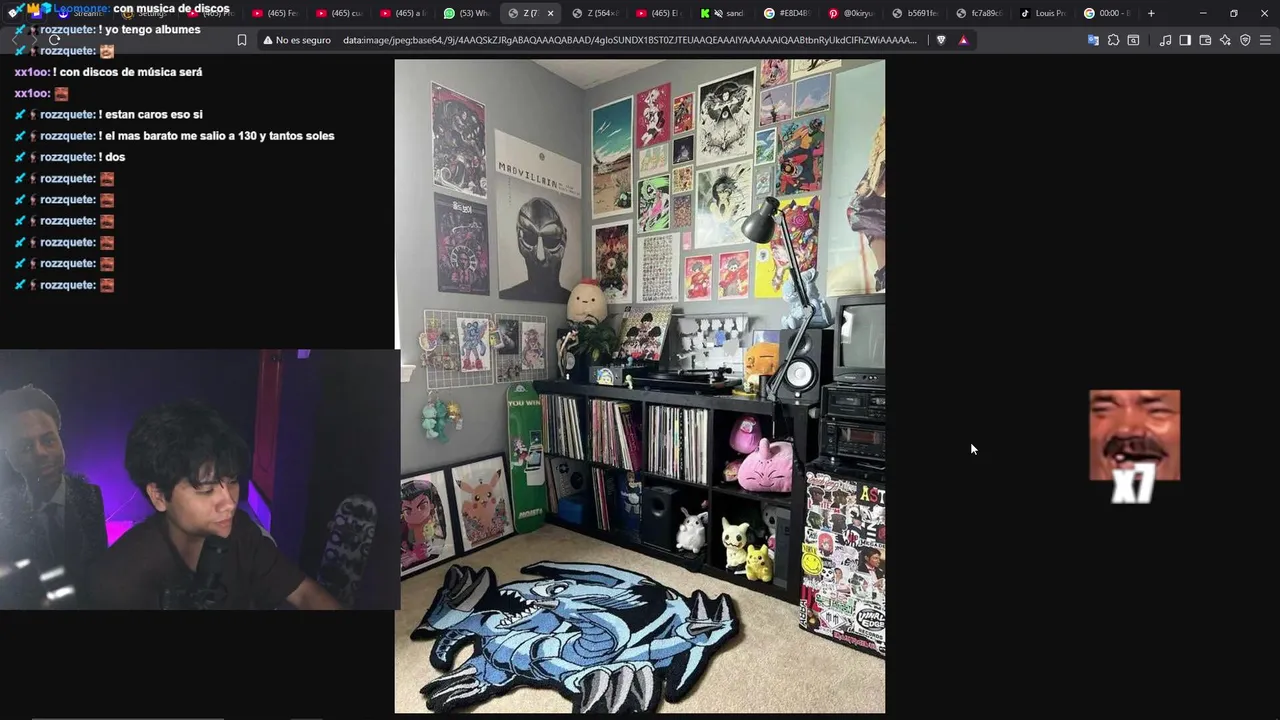Click overlay chat text 'con musica de discos'
Viewport: 1280px width, 720px height.
pos(172,9)
